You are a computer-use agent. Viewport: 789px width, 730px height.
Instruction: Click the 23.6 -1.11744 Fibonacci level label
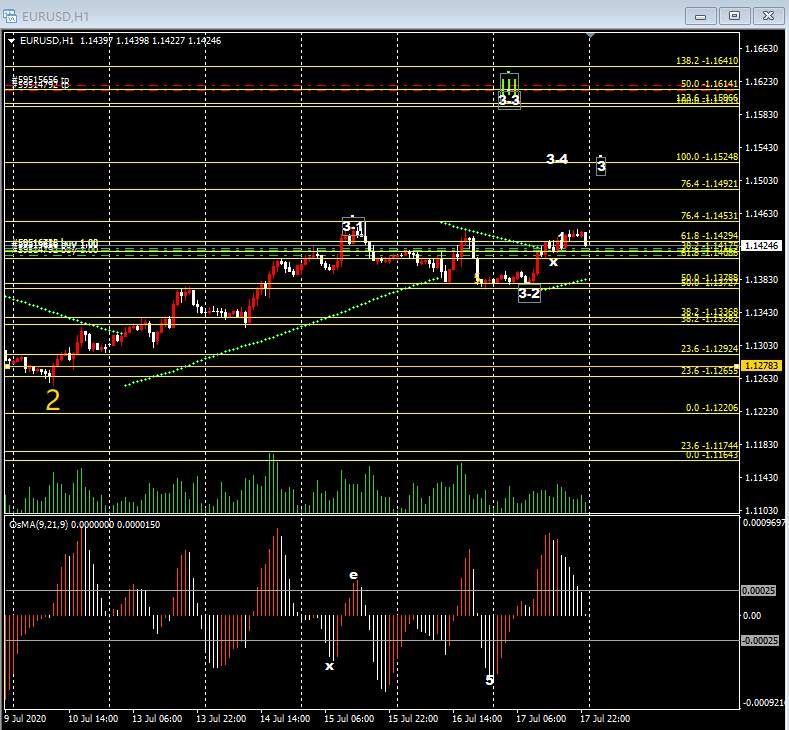coord(709,446)
